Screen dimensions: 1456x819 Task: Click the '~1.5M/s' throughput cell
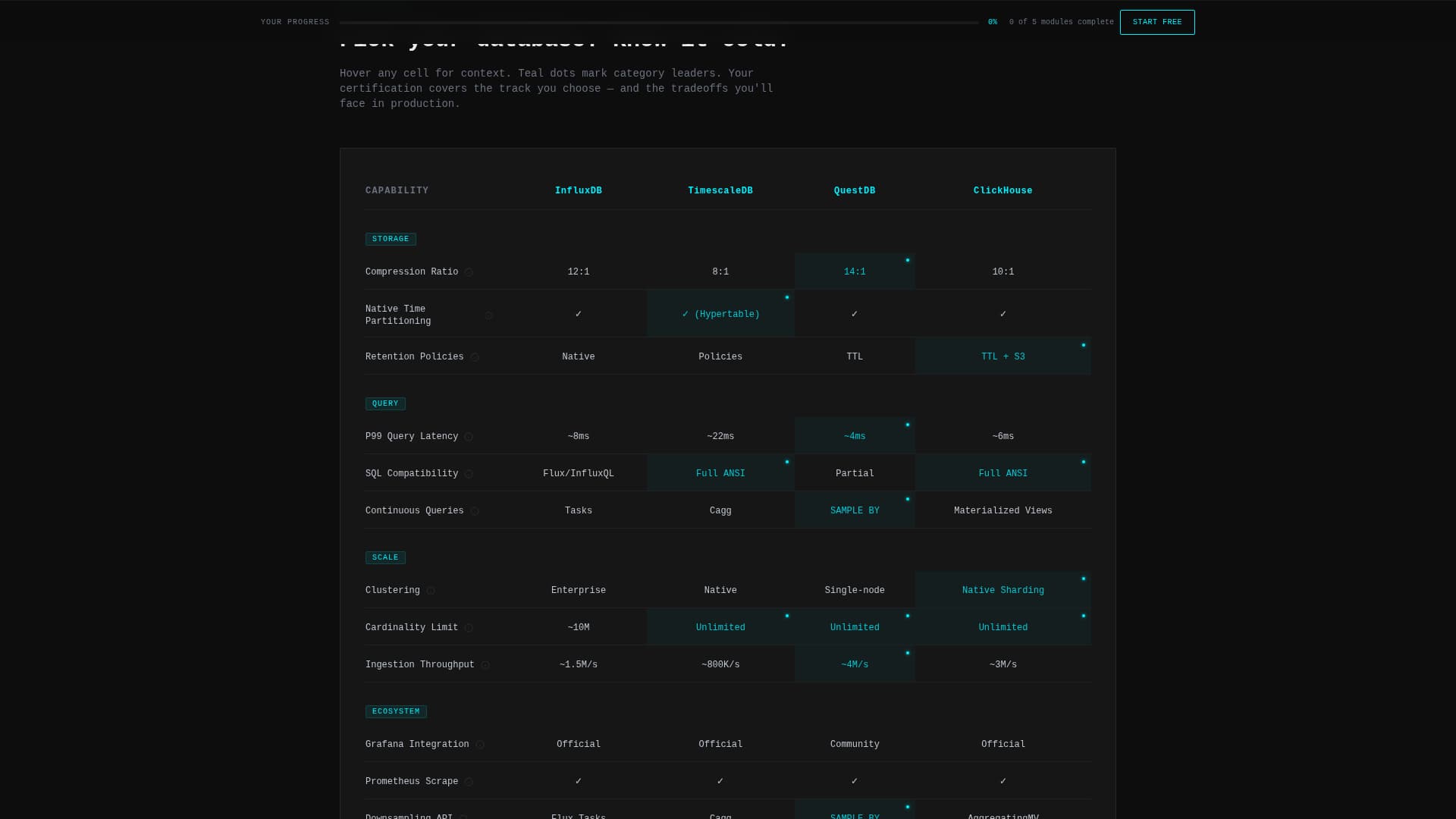coord(579,664)
